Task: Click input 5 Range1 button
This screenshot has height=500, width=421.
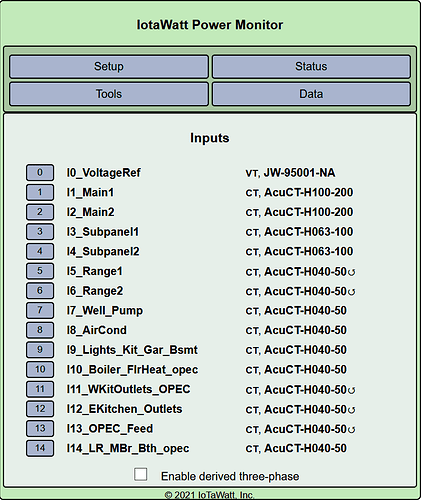Action: (40, 271)
